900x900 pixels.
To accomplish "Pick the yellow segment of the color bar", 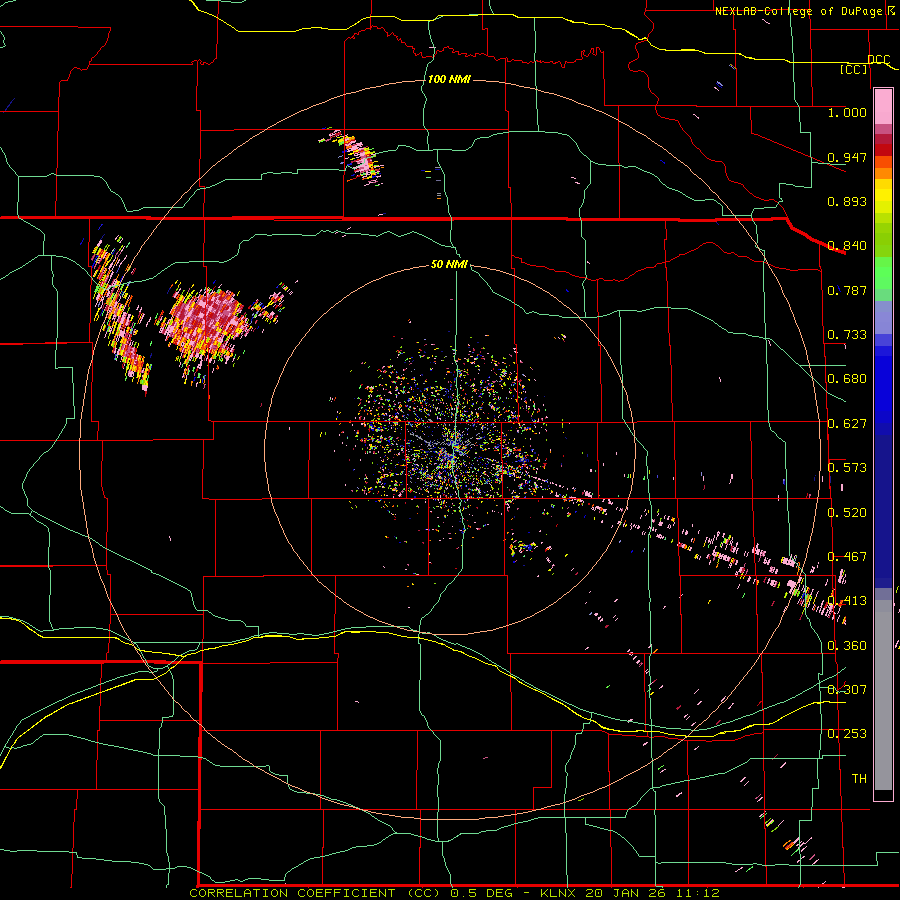I will click(x=883, y=197).
